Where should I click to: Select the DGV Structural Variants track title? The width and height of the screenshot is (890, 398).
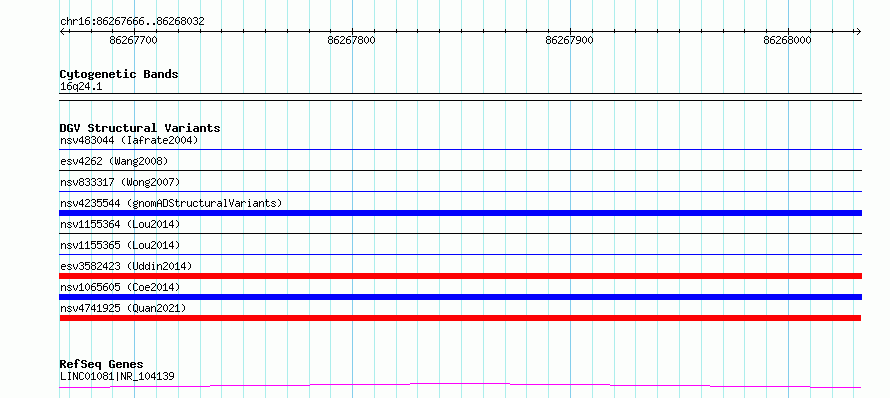140,128
